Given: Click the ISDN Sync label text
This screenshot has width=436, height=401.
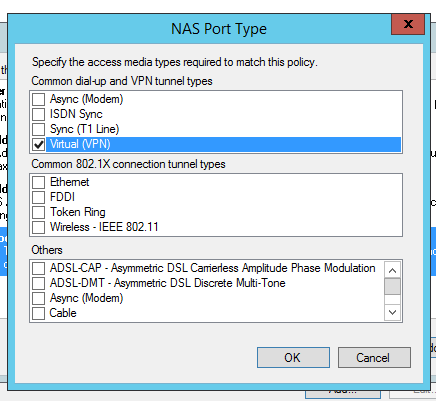Looking at the screenshot, I should [x=76, y=114].
